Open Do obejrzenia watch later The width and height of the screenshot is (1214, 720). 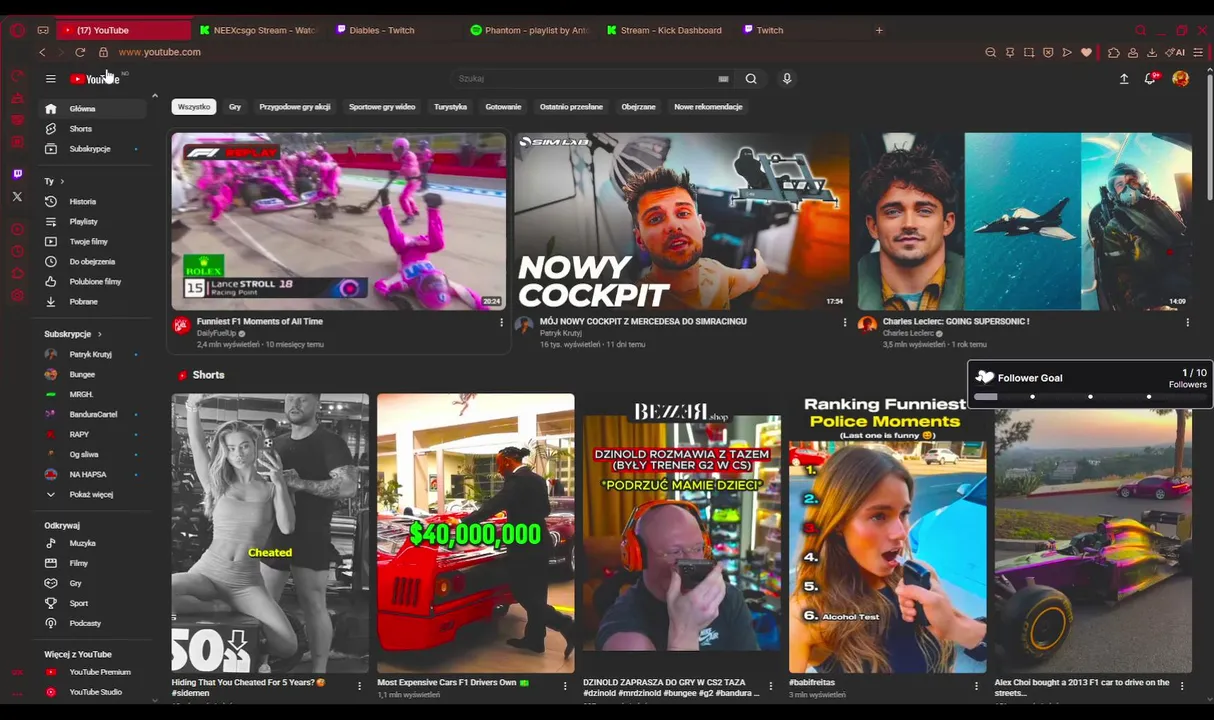tap(90, 261)
